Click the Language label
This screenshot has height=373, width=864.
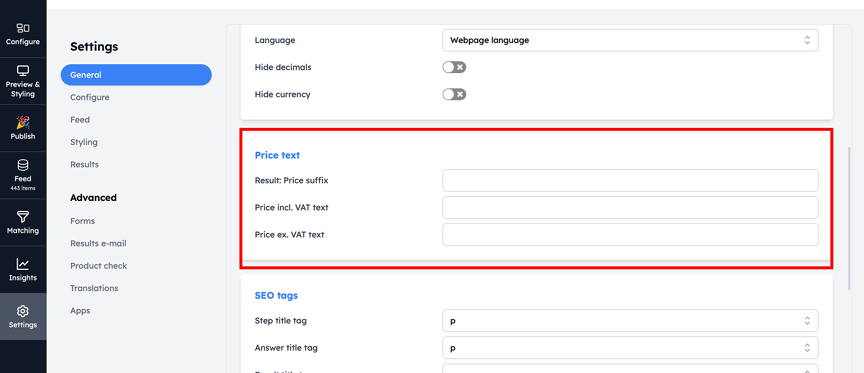coord(275,40)
